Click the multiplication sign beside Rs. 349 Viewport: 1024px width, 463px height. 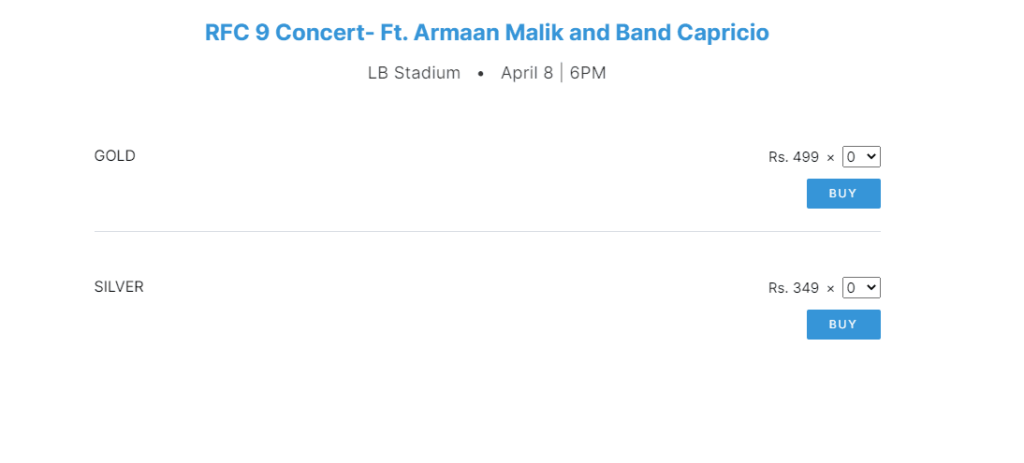tap(830, 289)
